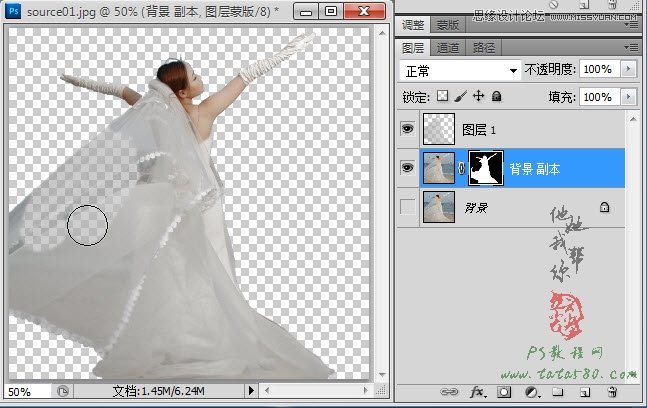Toggle lock image pixels brush icon
The image size is (647, 408).
(460, 96)
